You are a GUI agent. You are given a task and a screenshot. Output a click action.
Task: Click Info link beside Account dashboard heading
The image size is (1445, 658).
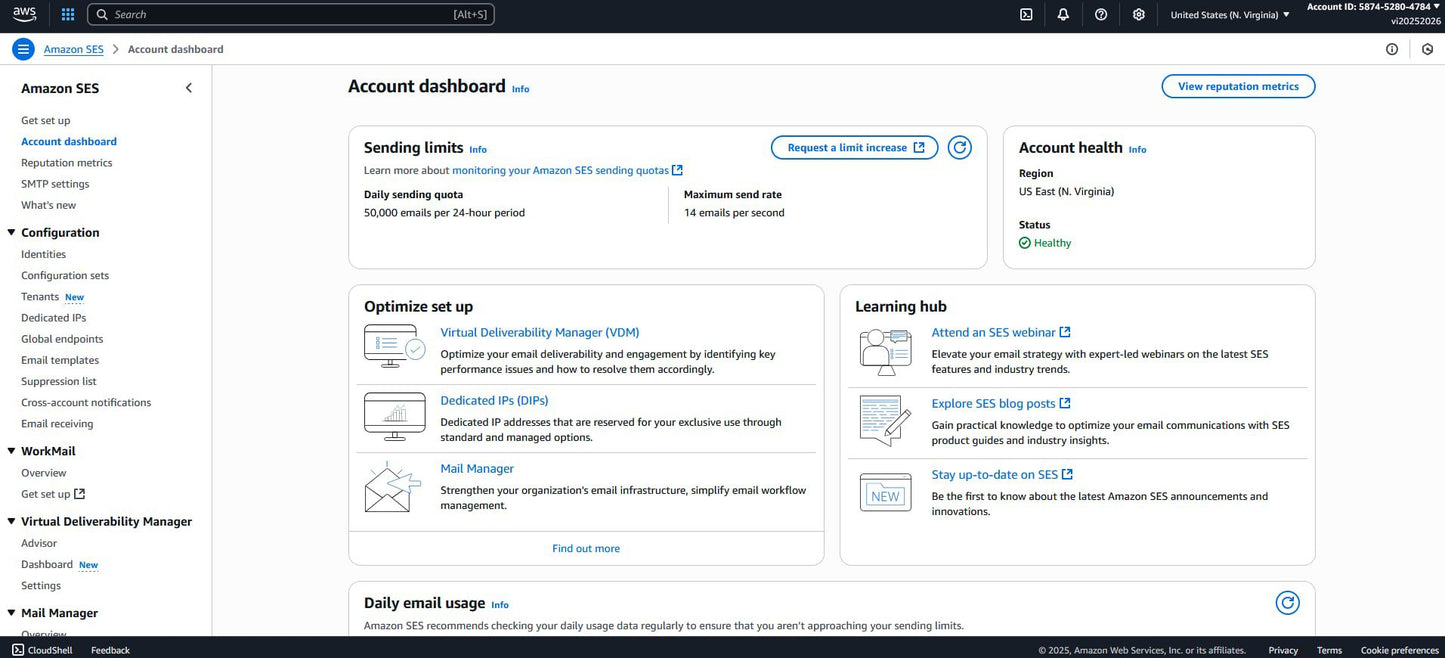(x=520, y=89)
